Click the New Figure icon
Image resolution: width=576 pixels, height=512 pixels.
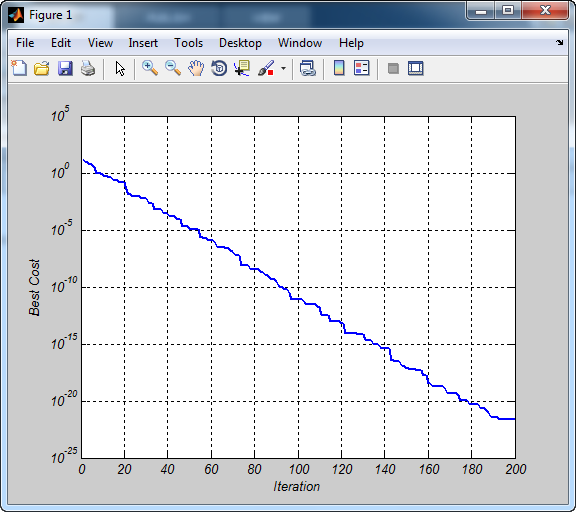pos(19,68)
